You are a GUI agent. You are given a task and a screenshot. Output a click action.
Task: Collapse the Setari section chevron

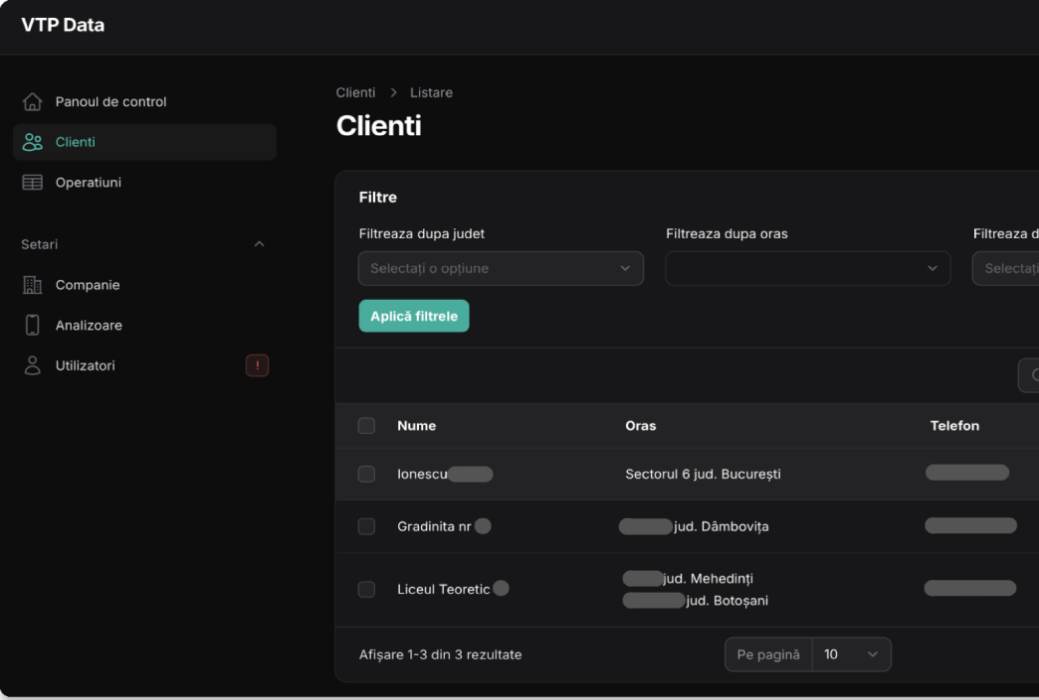pos(259,244)
